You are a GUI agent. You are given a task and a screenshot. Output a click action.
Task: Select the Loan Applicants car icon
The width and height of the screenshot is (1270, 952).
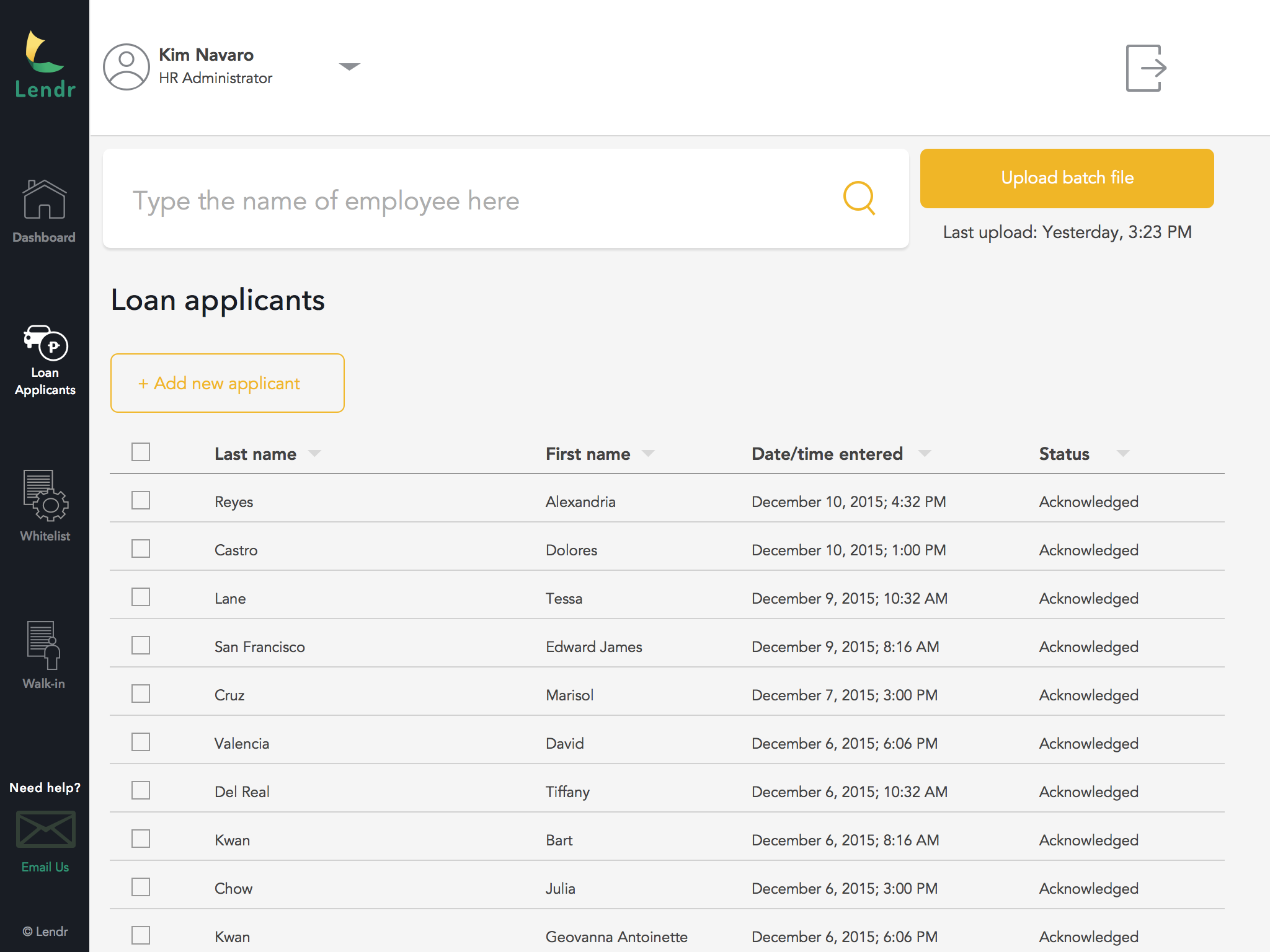(45, 342)
